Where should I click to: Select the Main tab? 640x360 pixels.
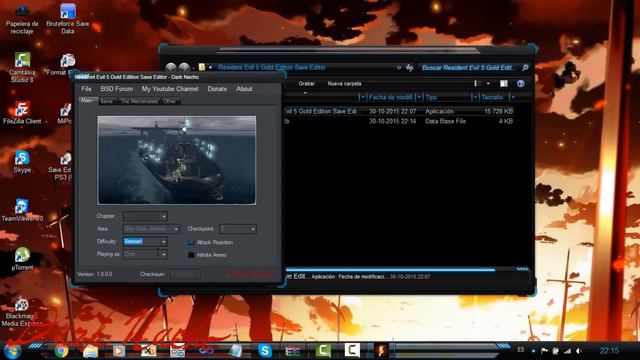pos(87,100)
